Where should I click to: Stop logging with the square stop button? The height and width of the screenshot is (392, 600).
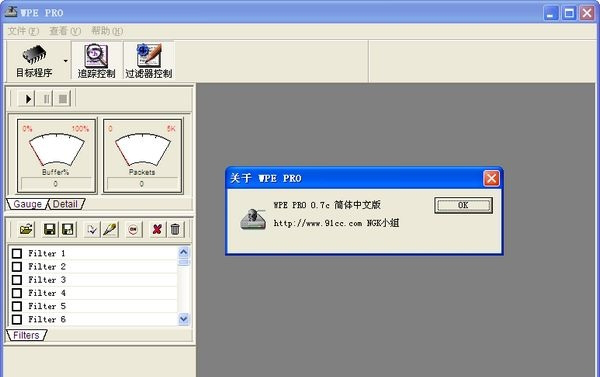pyautogui.click(x=63, y=99)
